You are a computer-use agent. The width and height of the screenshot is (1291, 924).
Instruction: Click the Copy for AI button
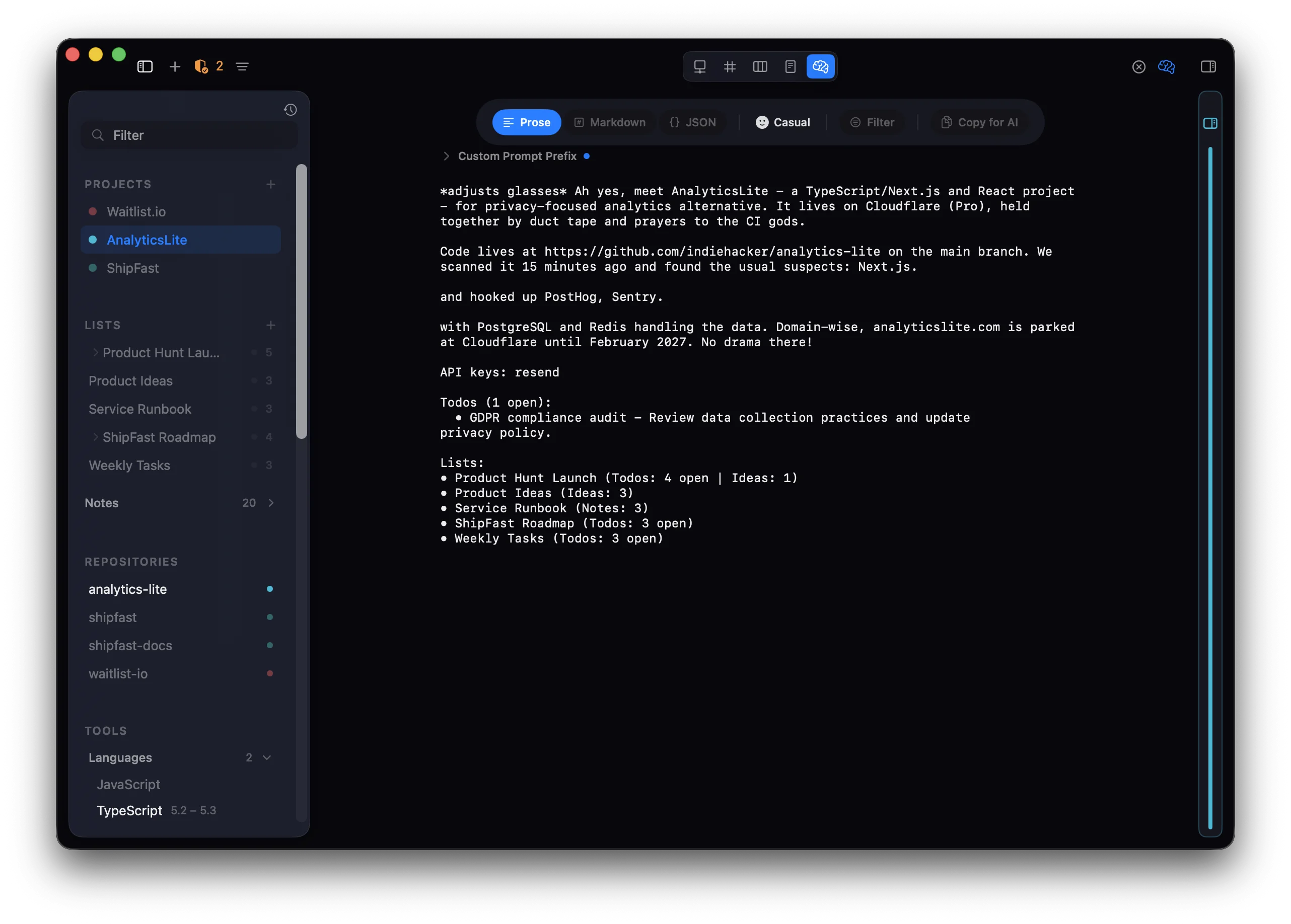pyautogui.click(x=978, y=122)
